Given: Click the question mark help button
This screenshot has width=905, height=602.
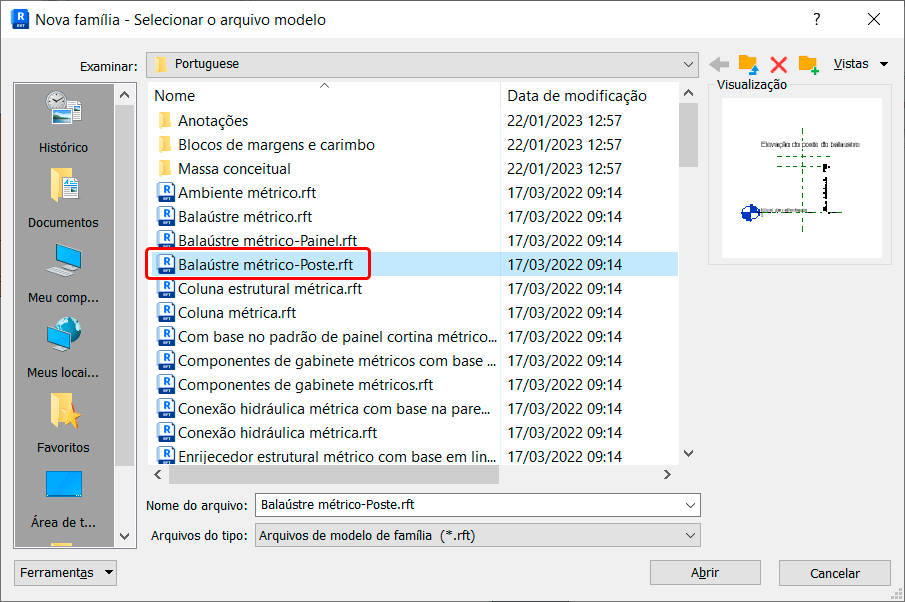Looking at the screenshot, I should (x=817, y=19).
